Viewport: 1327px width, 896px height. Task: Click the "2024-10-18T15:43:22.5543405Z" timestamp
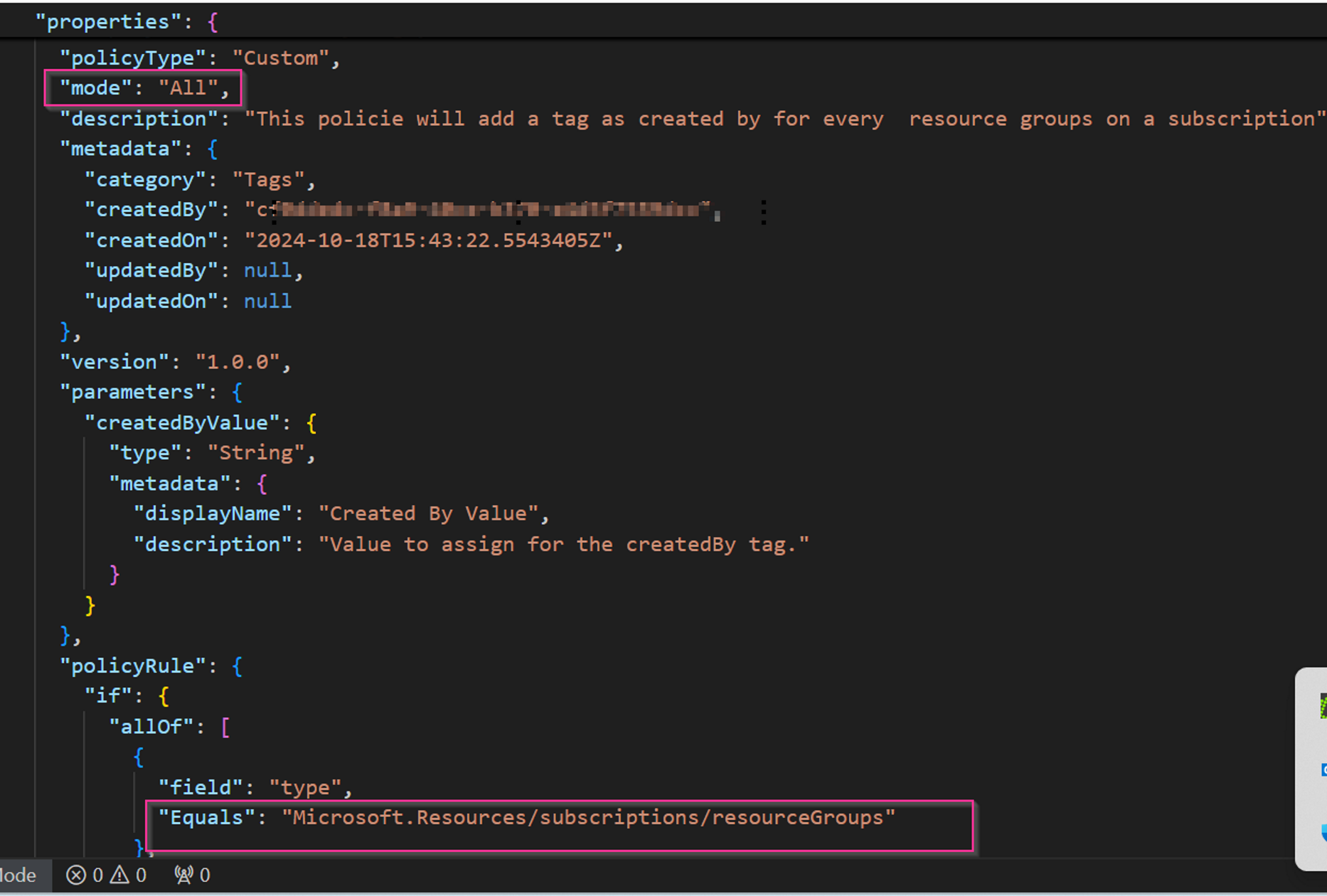pos(429,240)
